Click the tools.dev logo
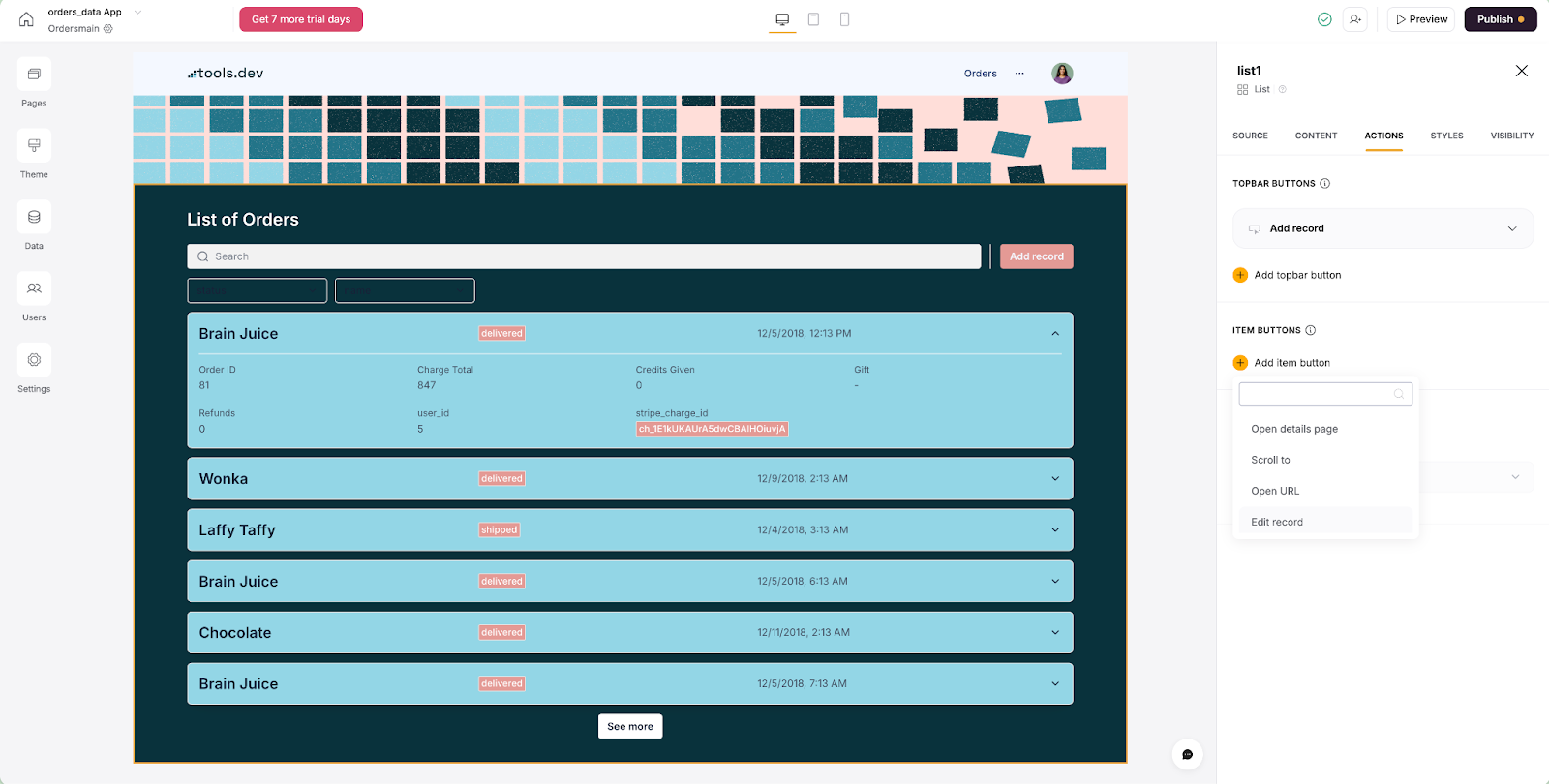Screen dimensions: 1549x784 click(226, 74)
